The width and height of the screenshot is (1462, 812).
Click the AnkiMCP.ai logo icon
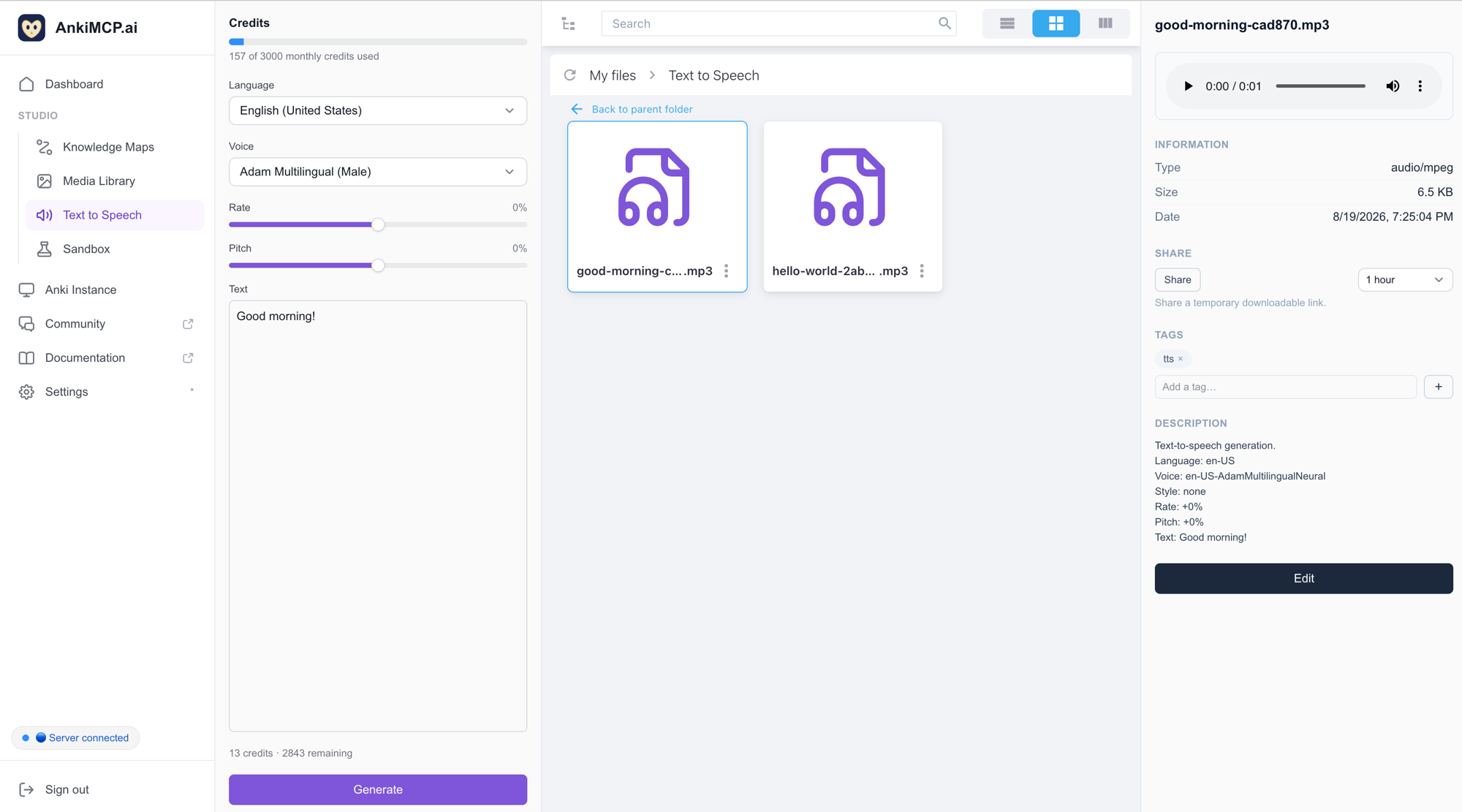tap(31, 28)
